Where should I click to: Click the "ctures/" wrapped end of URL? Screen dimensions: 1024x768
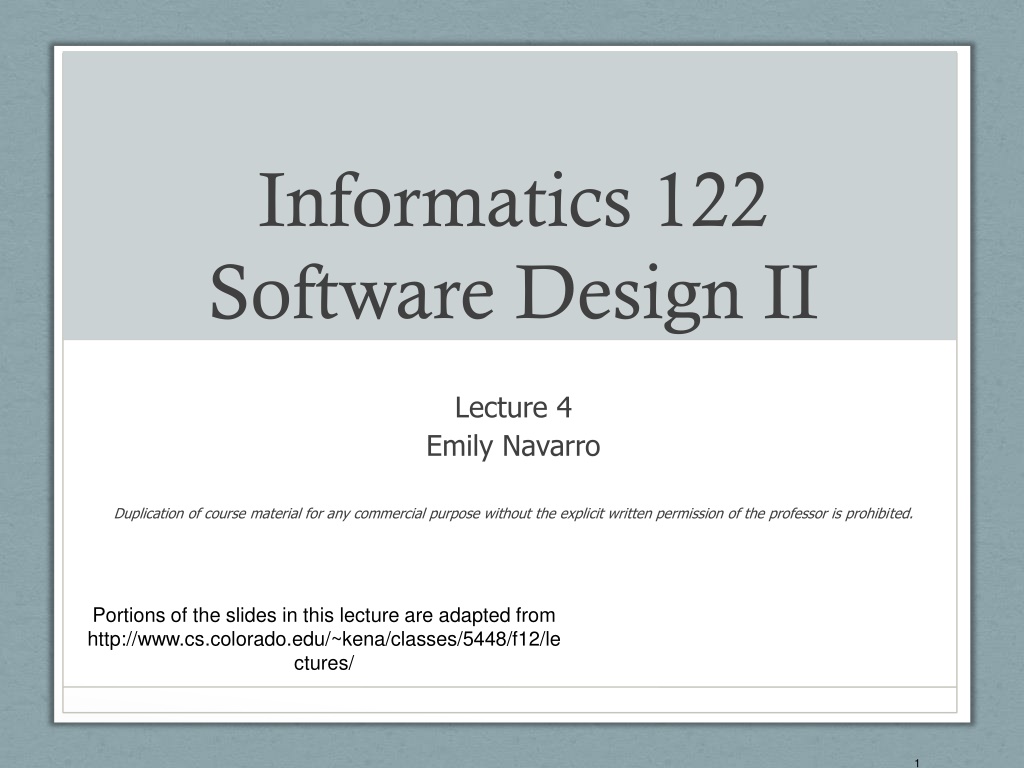click(323, 663)
